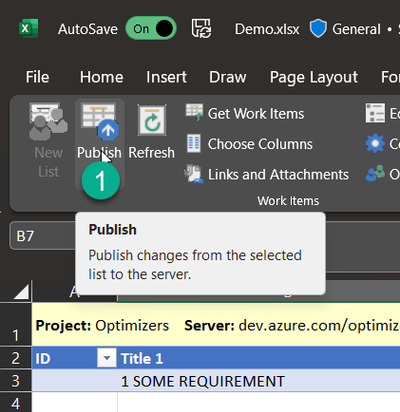Select row 3 header

click(x=16, y=381)
